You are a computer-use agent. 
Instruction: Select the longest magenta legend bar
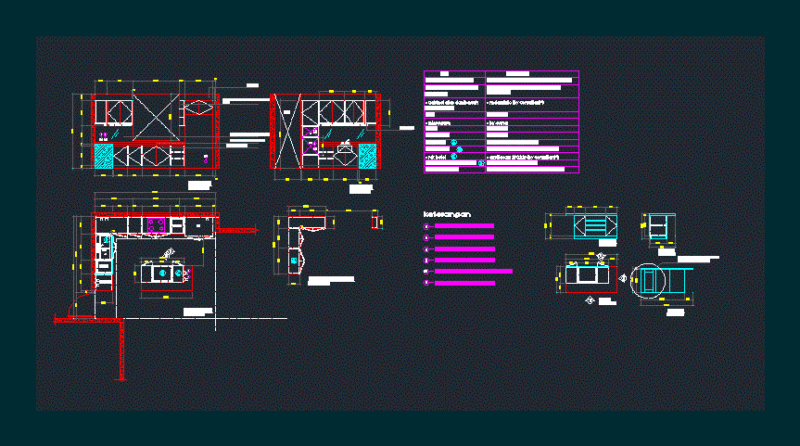pos(473,271)
